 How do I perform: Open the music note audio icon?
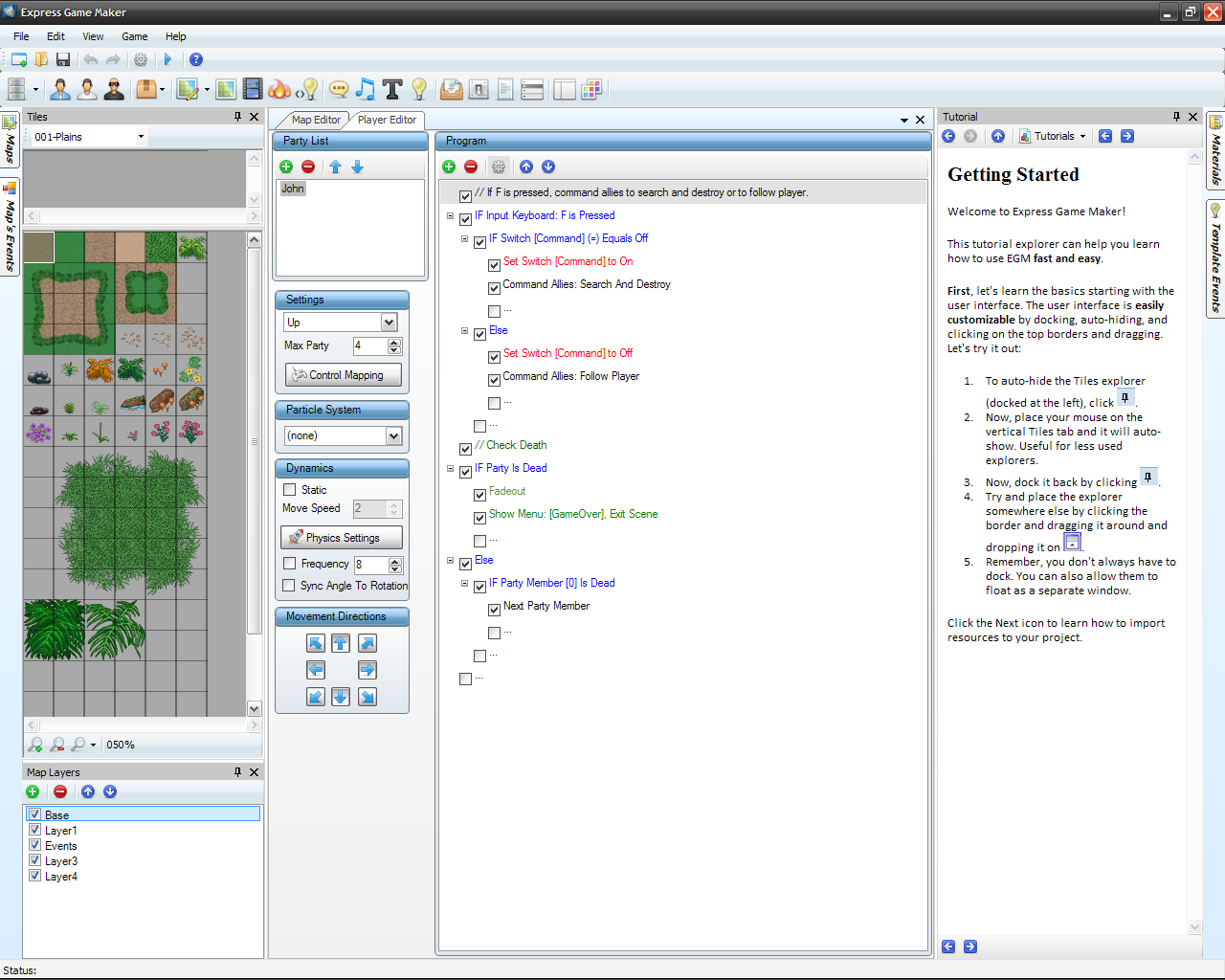click(366, 89)
